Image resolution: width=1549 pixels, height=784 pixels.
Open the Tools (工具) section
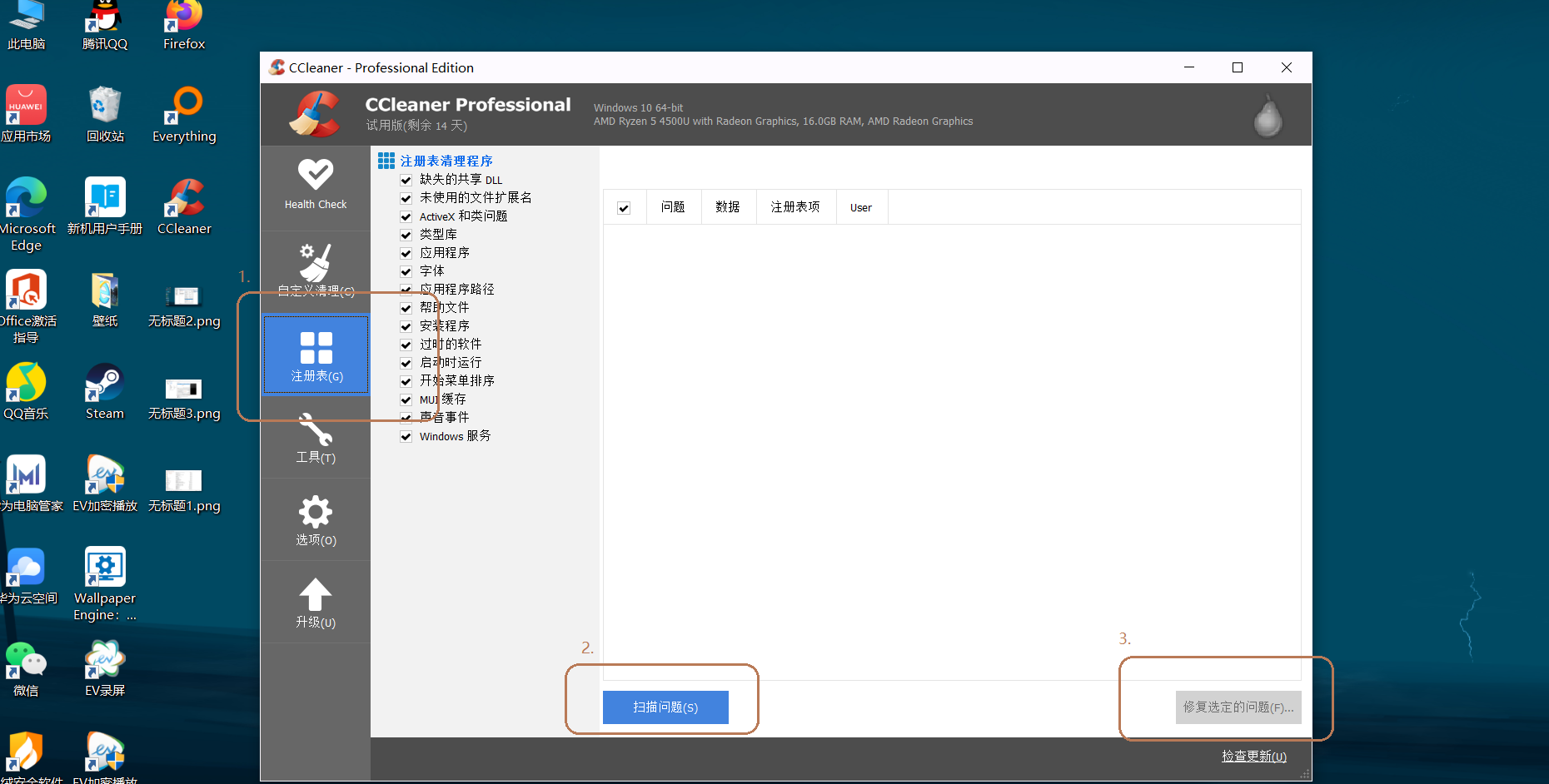[x=316, y=438]
